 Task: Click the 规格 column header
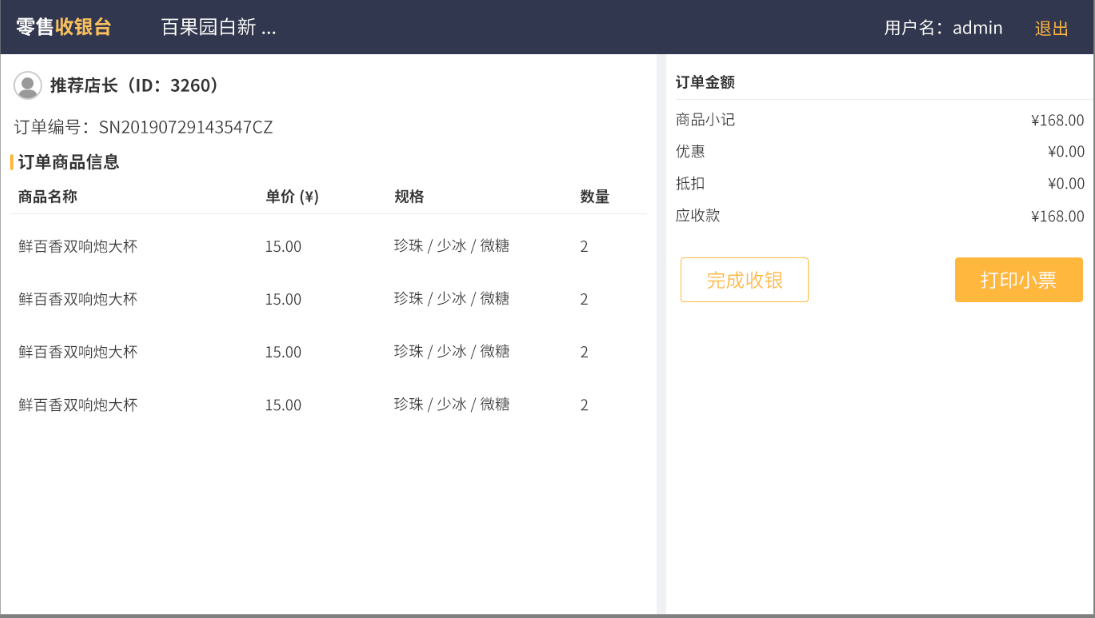click(409, 197)
